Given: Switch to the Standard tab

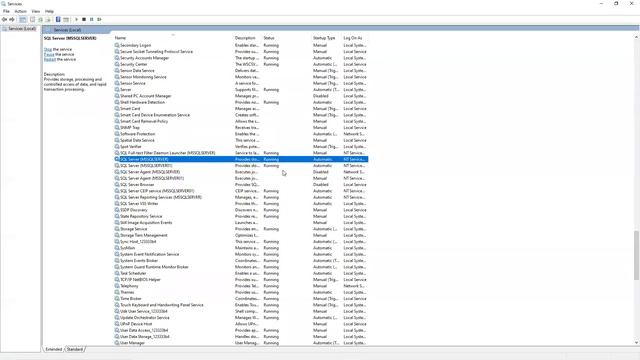Looking at the screenshot, I should pos(75,349).
